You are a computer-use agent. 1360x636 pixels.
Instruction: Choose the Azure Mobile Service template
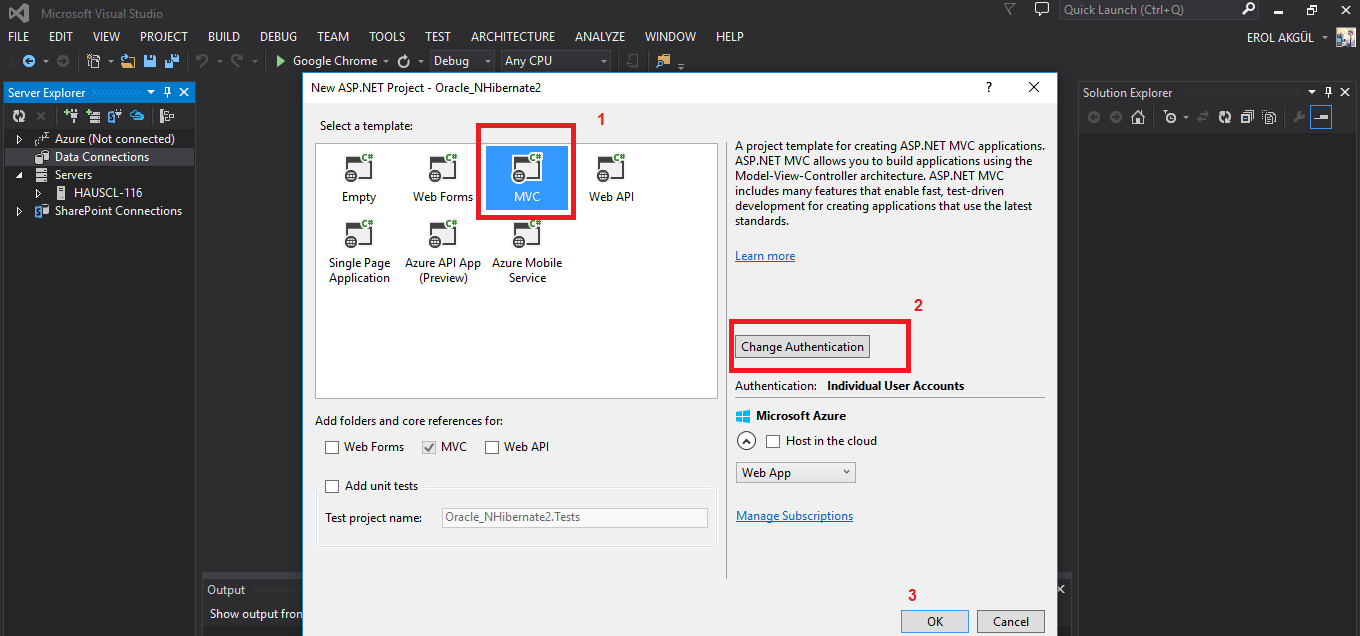click(x=527, y=236)
